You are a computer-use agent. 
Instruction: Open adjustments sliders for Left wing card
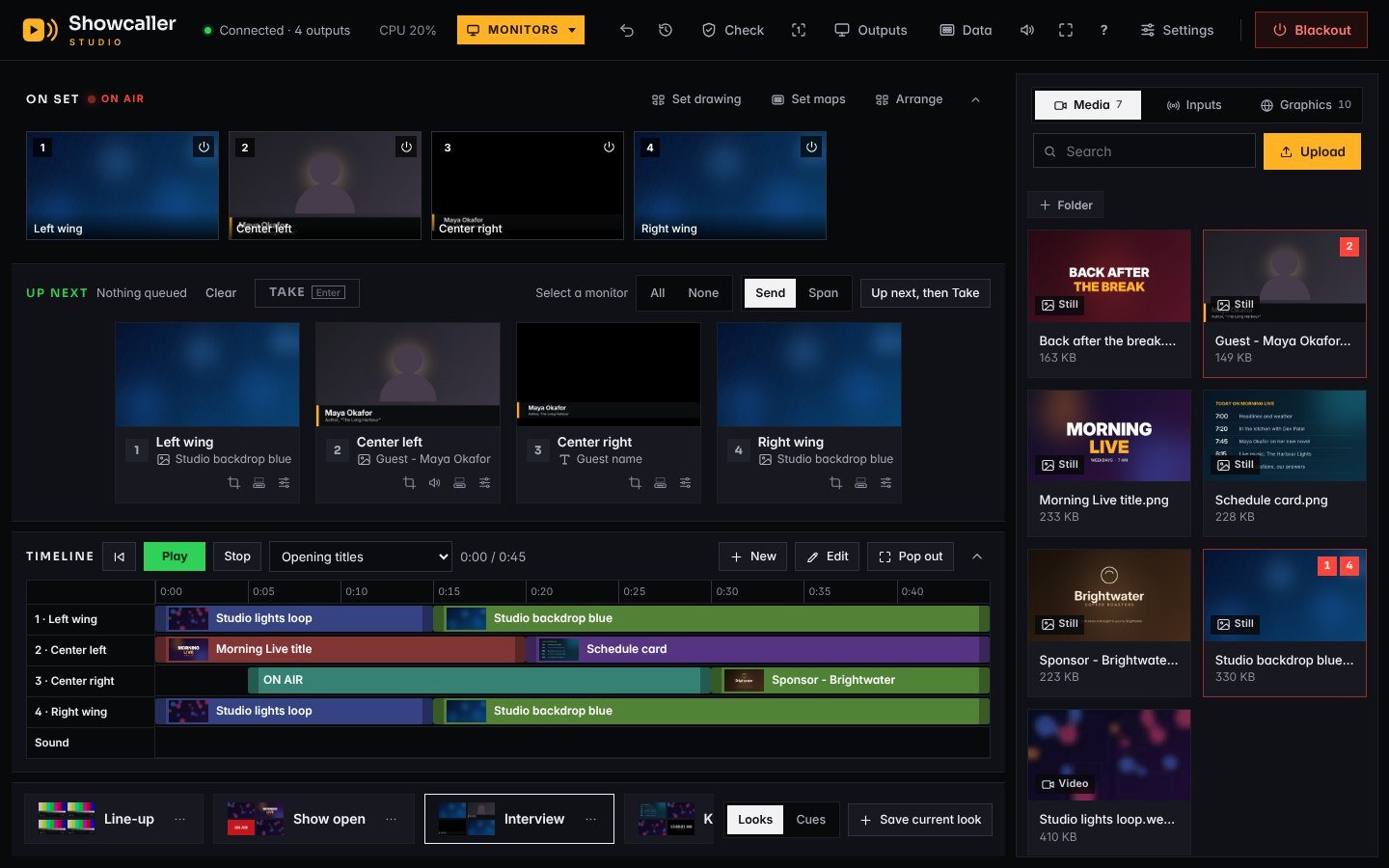pyautogui.click(x=284, y=482)
